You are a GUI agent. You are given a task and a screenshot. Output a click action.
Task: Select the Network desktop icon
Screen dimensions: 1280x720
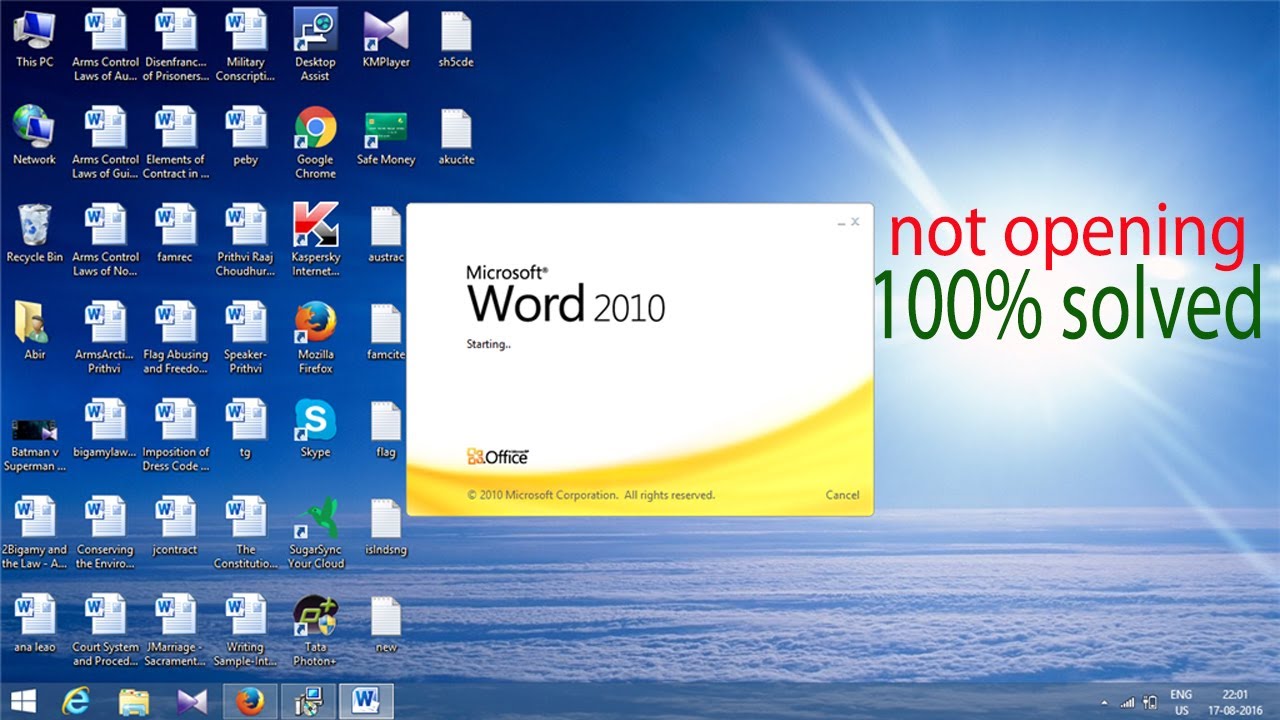coord(34,136)
